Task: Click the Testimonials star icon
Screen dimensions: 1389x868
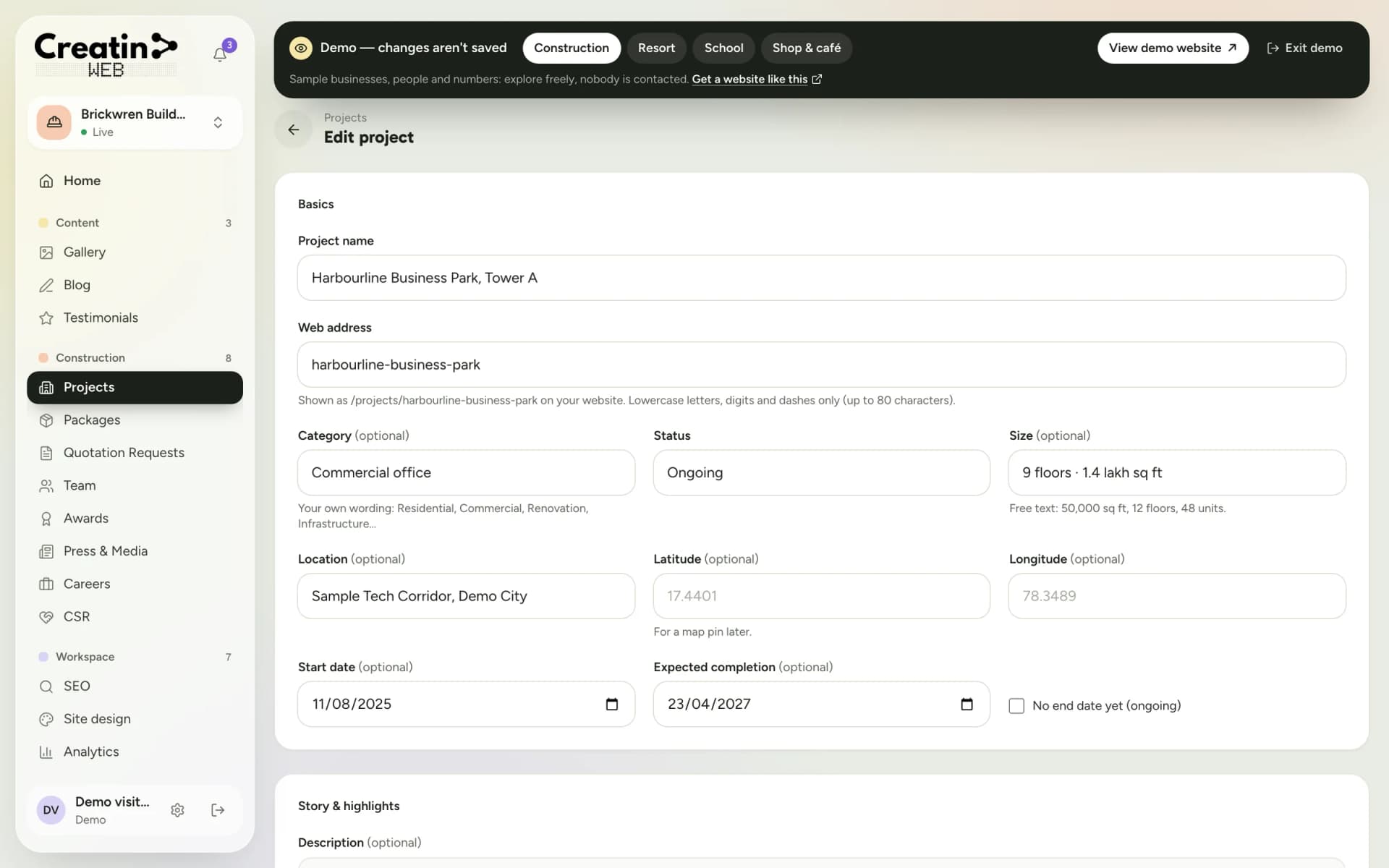Action: 46,318
